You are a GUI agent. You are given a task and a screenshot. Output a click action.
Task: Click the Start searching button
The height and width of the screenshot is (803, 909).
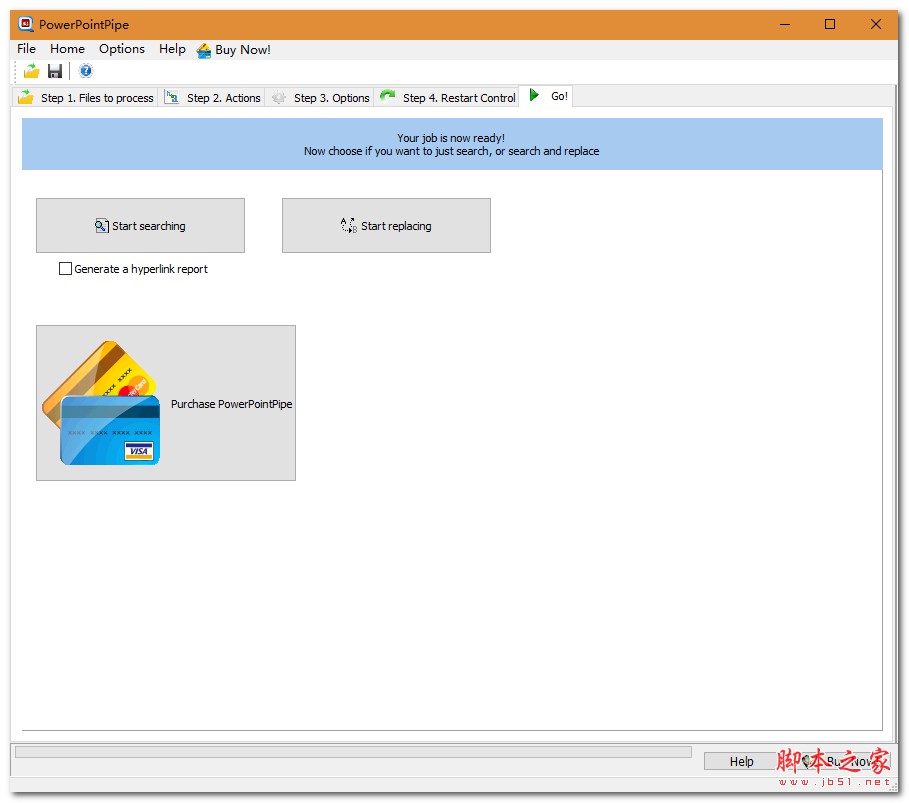[140, 226]
